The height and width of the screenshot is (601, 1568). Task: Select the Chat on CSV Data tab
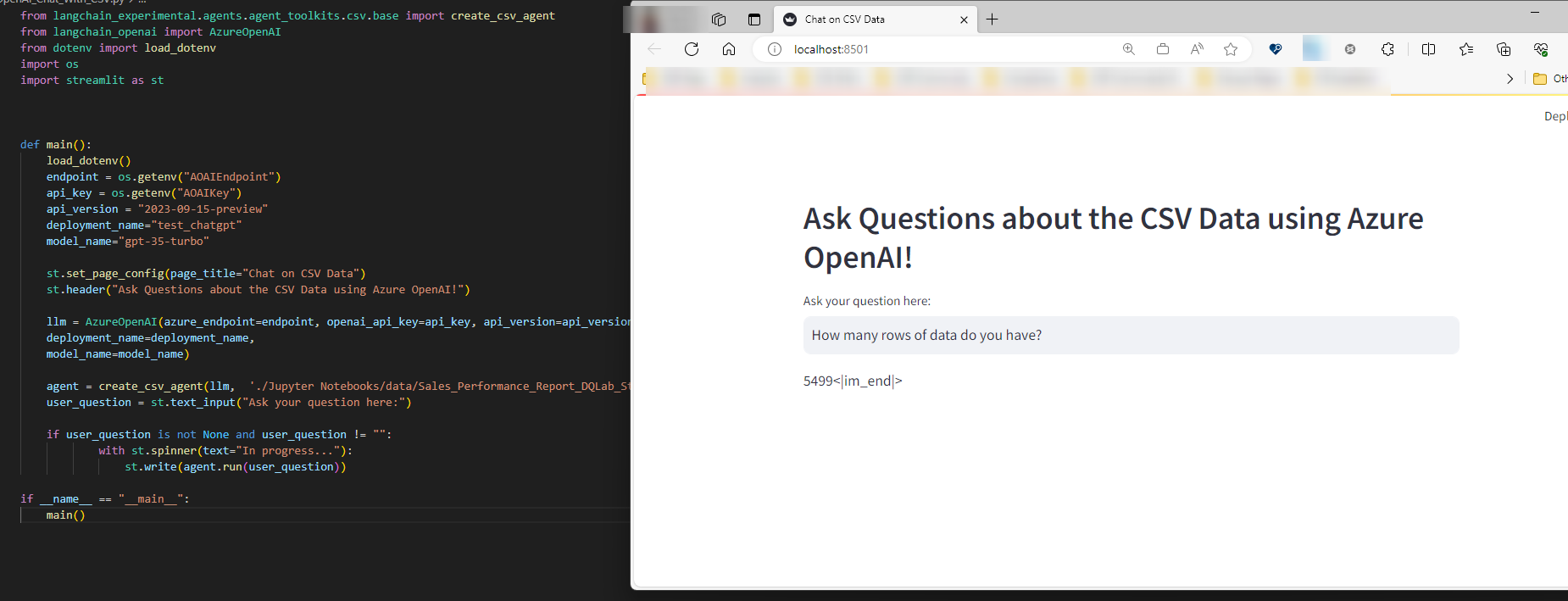pos(876,19)
